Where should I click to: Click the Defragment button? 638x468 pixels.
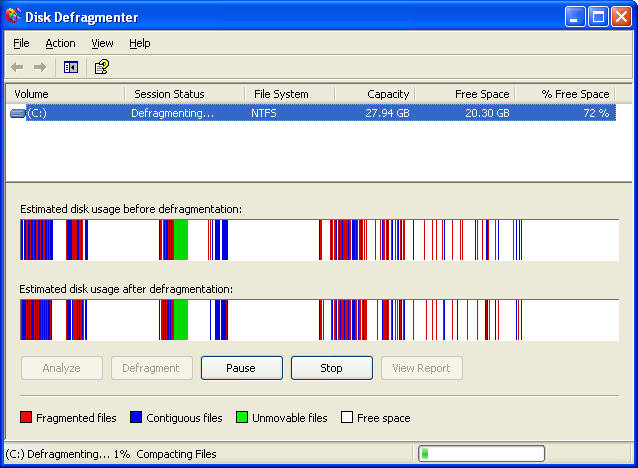tap(152, 368)
